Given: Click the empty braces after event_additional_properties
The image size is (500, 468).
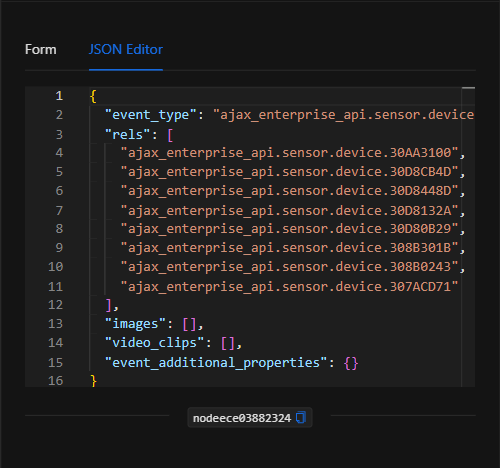Looking at the screenshot, I should [351, 363].
